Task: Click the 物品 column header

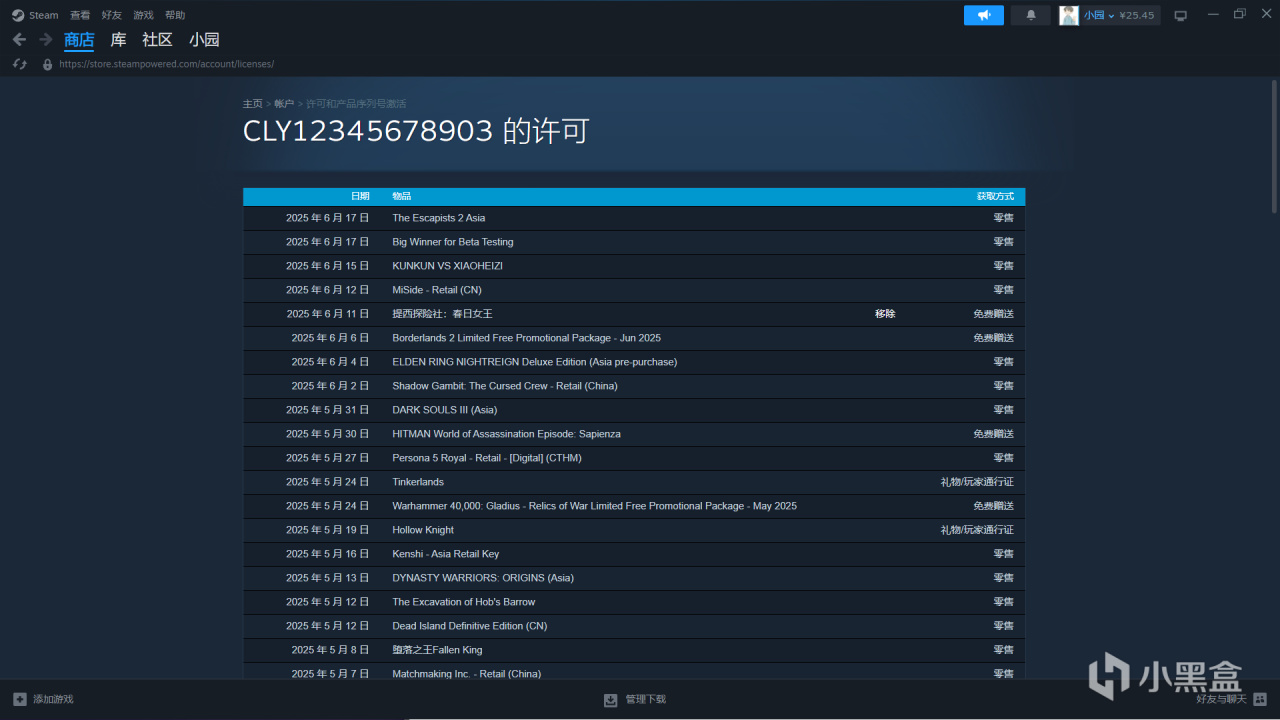Action: (x=402, y=196)
